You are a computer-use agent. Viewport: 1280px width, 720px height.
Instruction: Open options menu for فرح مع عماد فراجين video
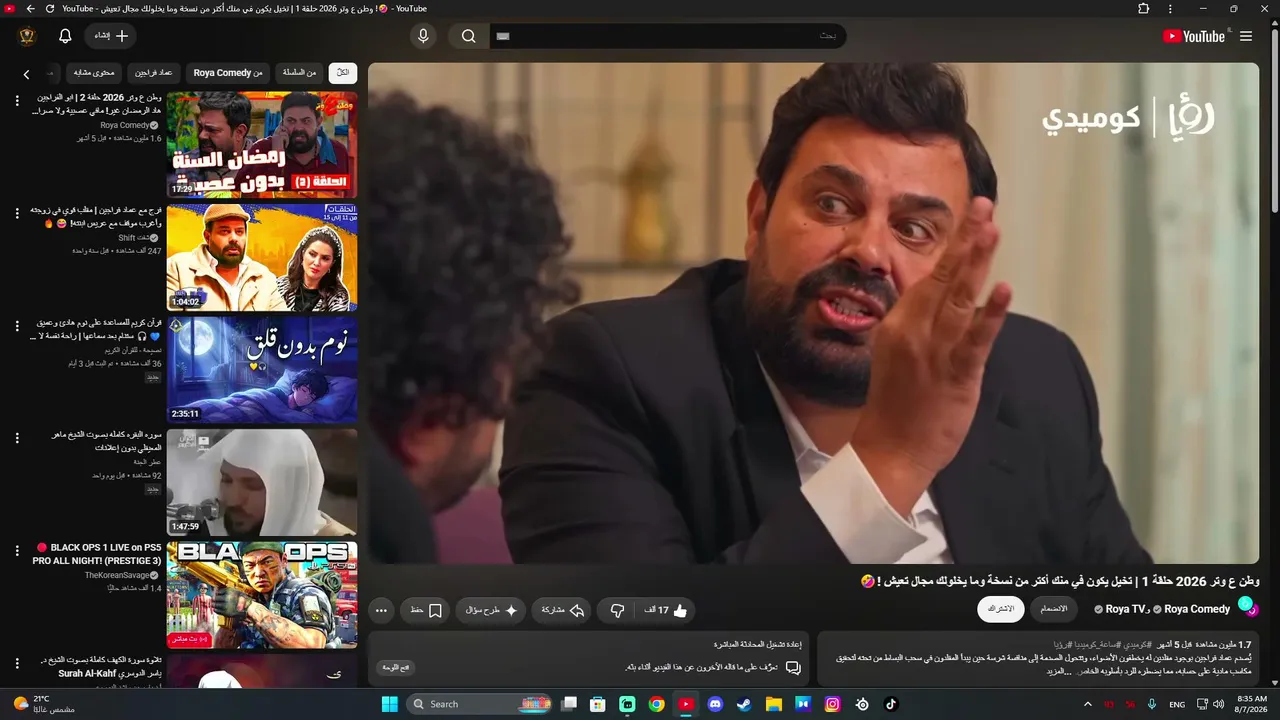[x=17, y=214]
